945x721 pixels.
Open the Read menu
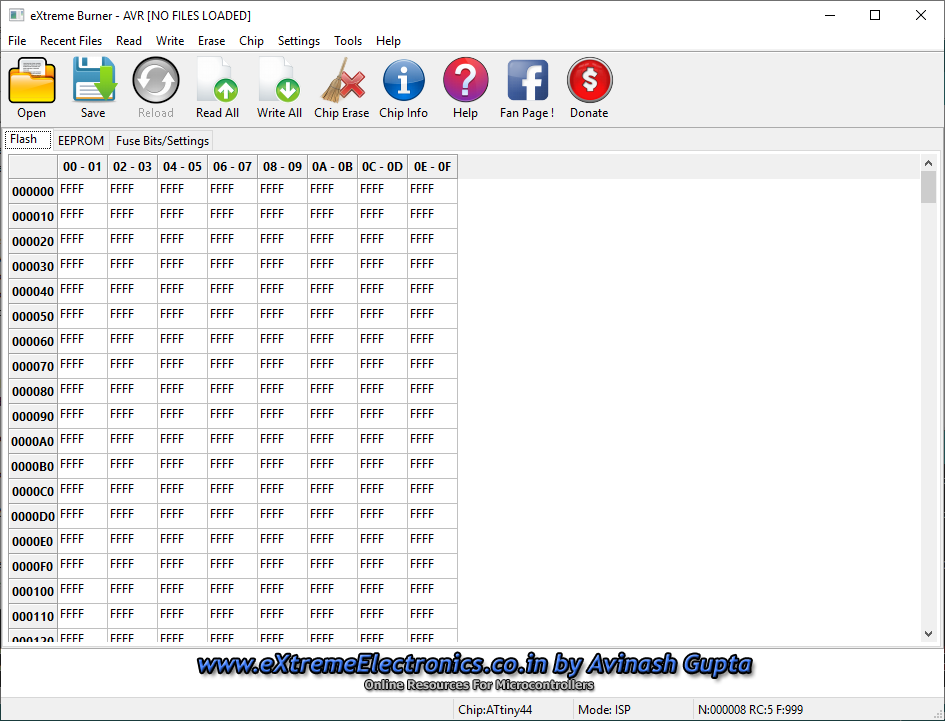click(x=129, y=41)
